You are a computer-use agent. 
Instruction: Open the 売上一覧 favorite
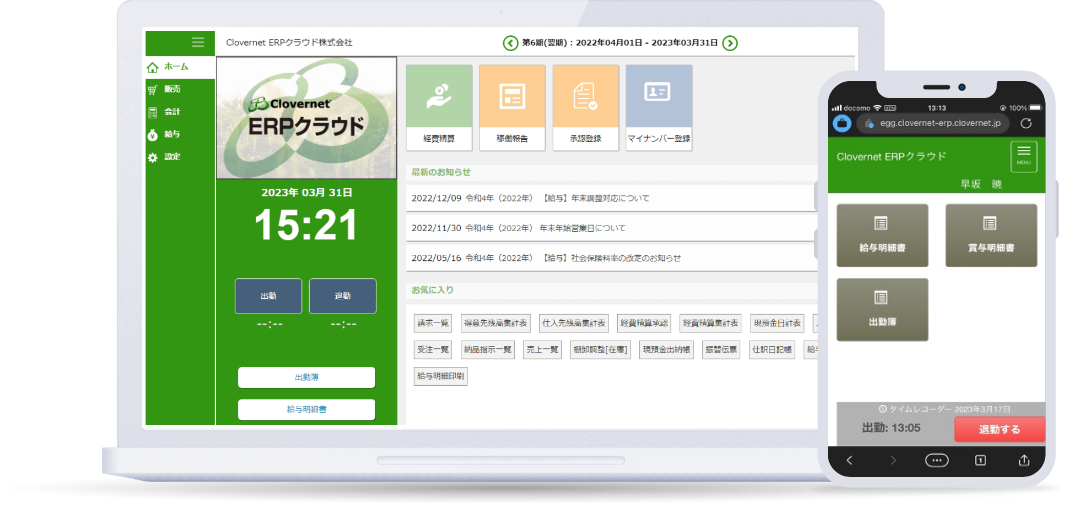(x=542, y=350)
